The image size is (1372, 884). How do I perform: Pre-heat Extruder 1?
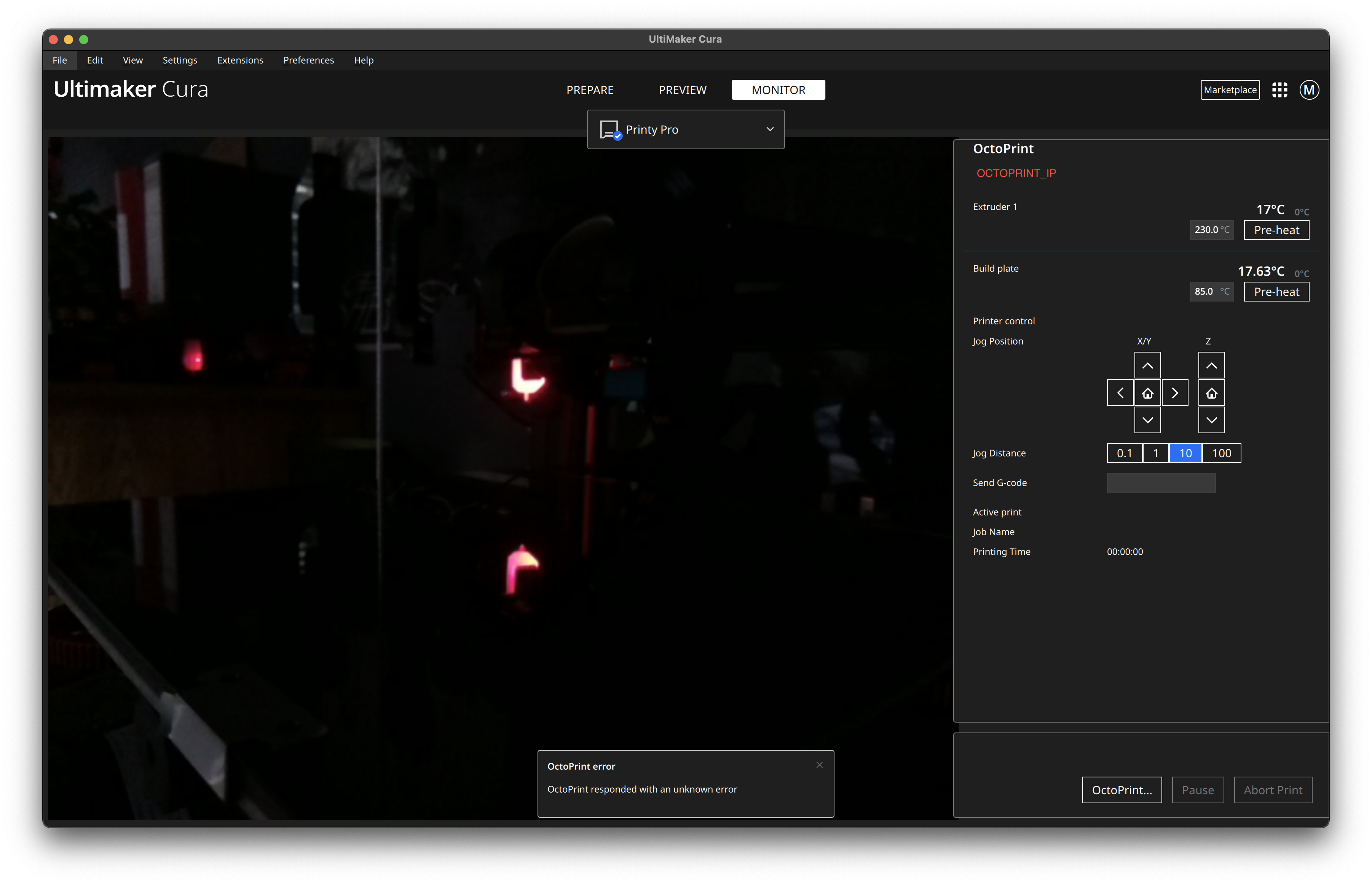pyautogui.click(x=1276, y=230)
